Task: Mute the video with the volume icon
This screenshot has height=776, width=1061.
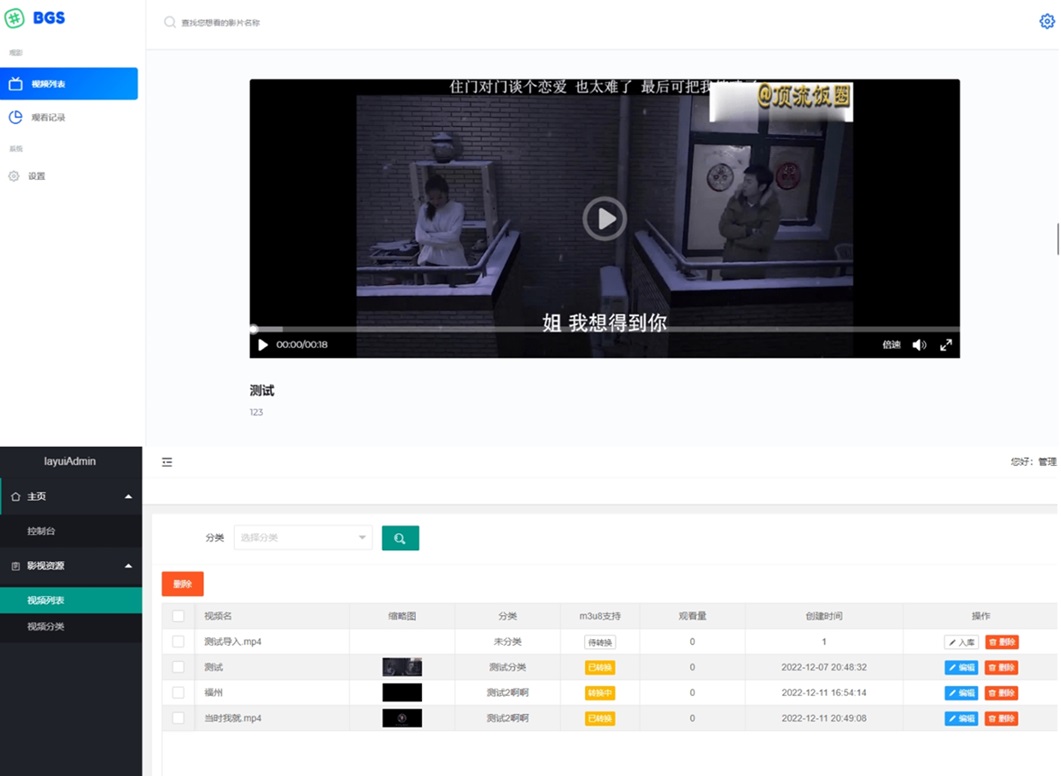Action: (919, 345)
